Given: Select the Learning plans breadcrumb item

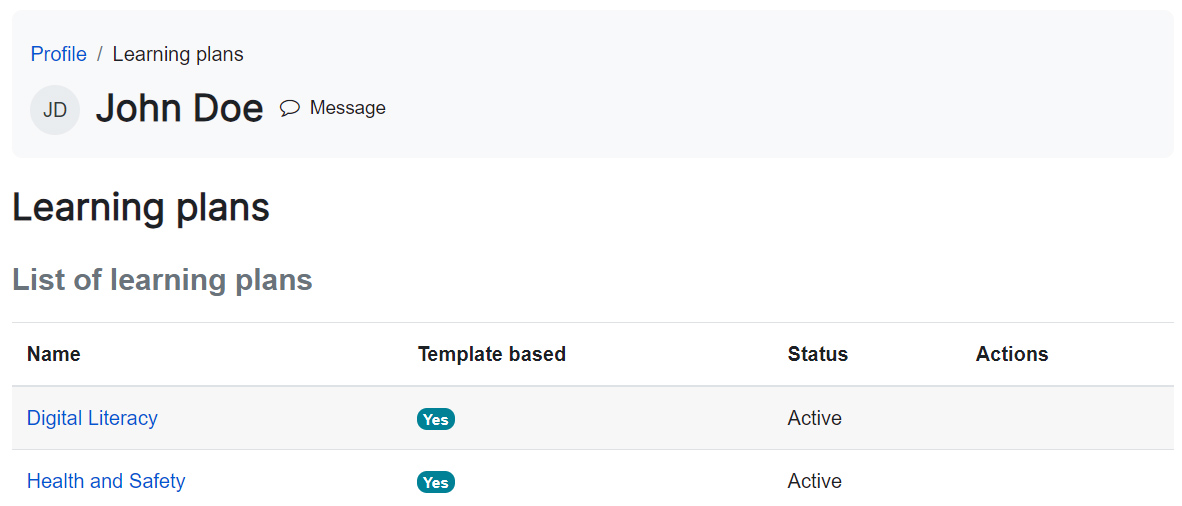Looking at the screenshot, I should tap(178, 54).
